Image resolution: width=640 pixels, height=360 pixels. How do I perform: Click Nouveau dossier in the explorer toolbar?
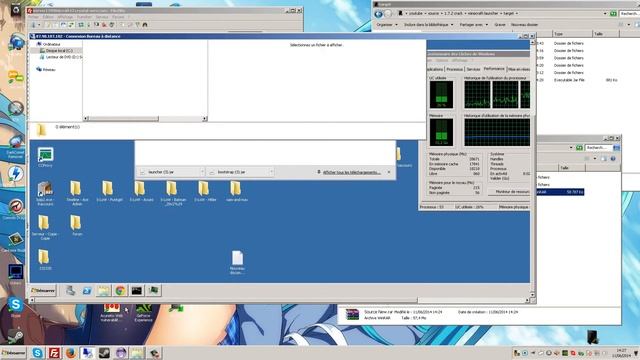click(x=524, y=25)
